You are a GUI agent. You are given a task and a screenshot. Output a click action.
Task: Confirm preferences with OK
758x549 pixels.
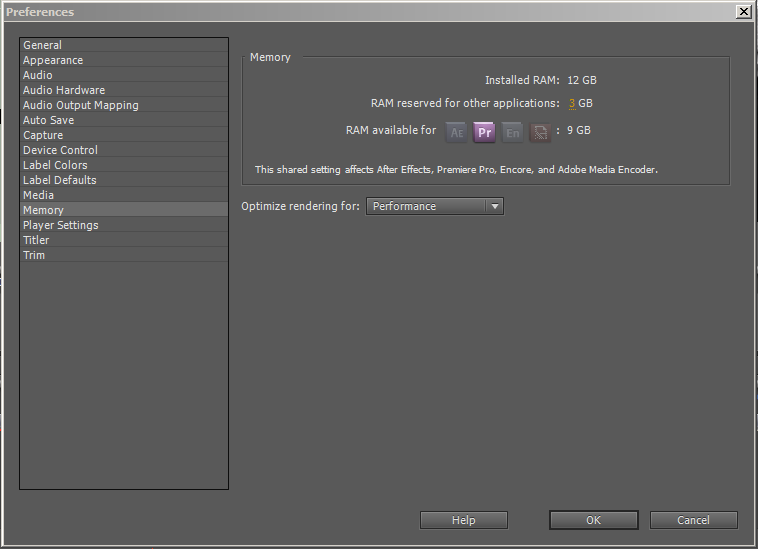[594, 520]
